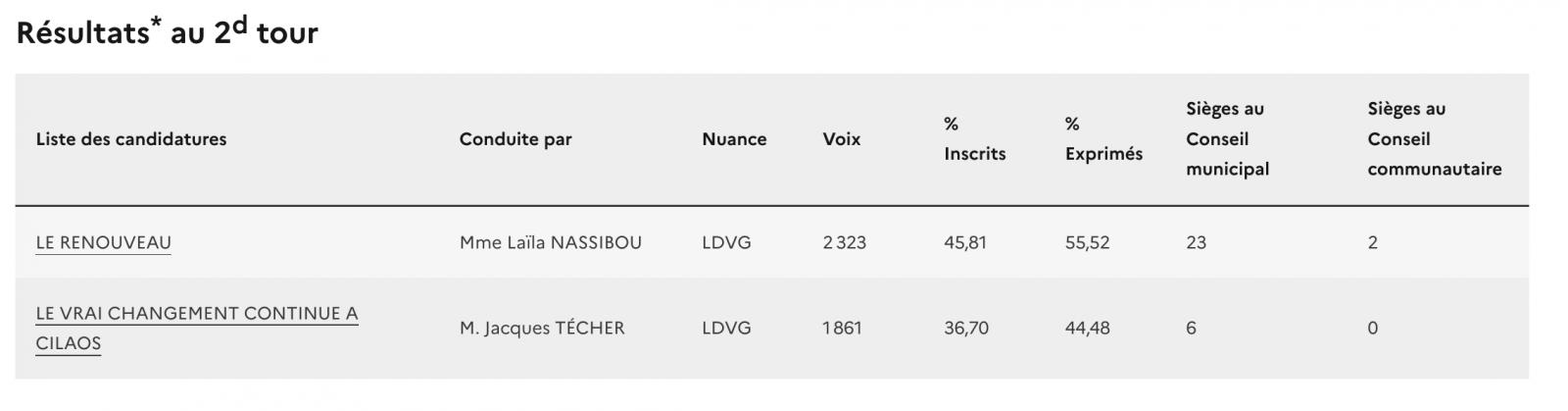Image resolution: width=1568 pixels, height=411 pixels.
Task: Select the % Inscrits column header
Action: tap(974, 139)
